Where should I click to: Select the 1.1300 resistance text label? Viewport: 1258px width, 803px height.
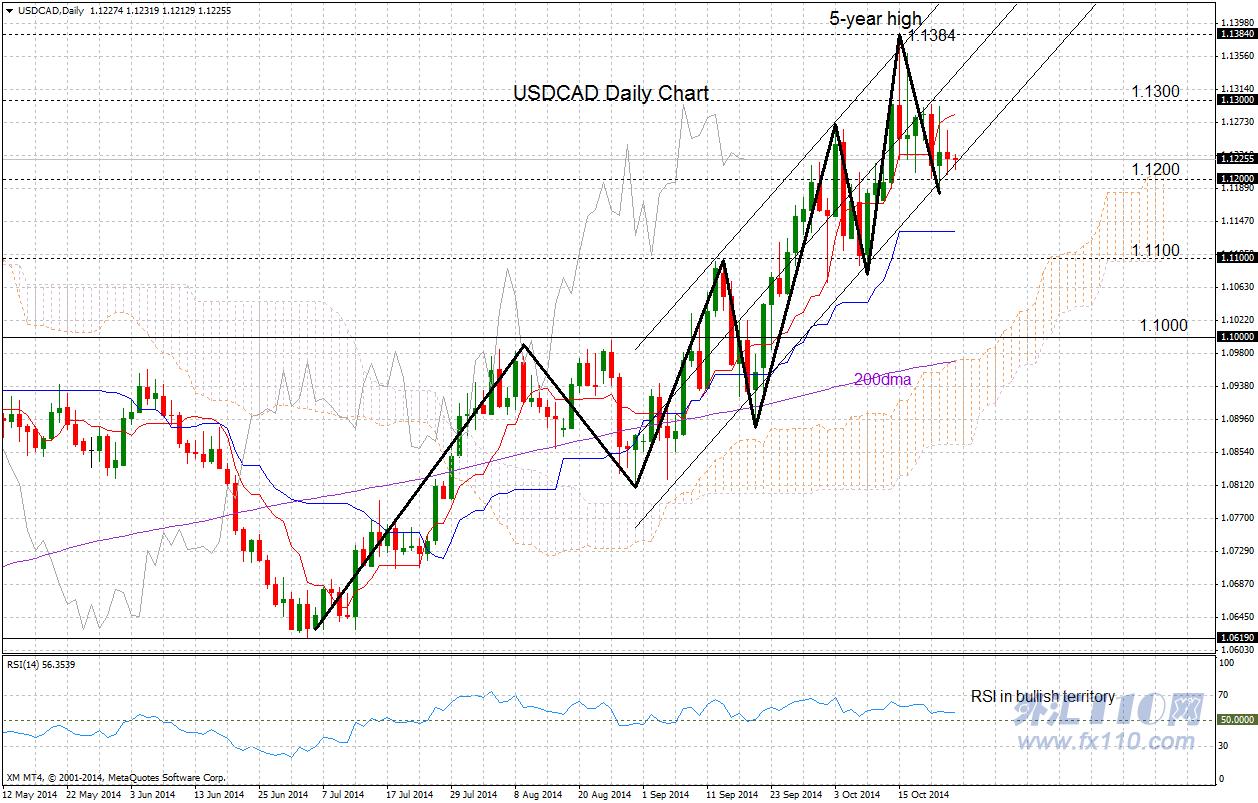1156,92
